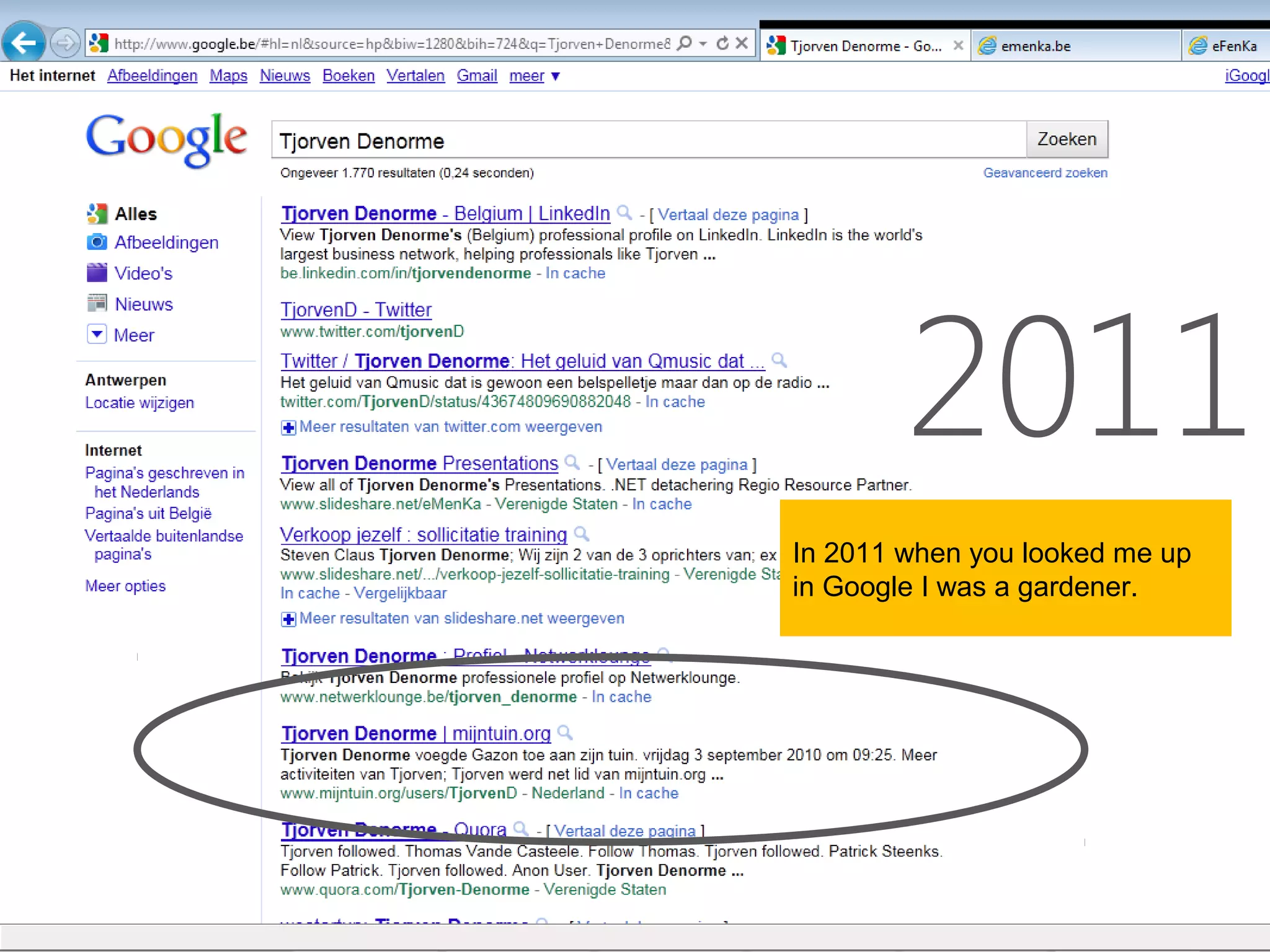Click the Zoeken button

tap(1067, 139)
